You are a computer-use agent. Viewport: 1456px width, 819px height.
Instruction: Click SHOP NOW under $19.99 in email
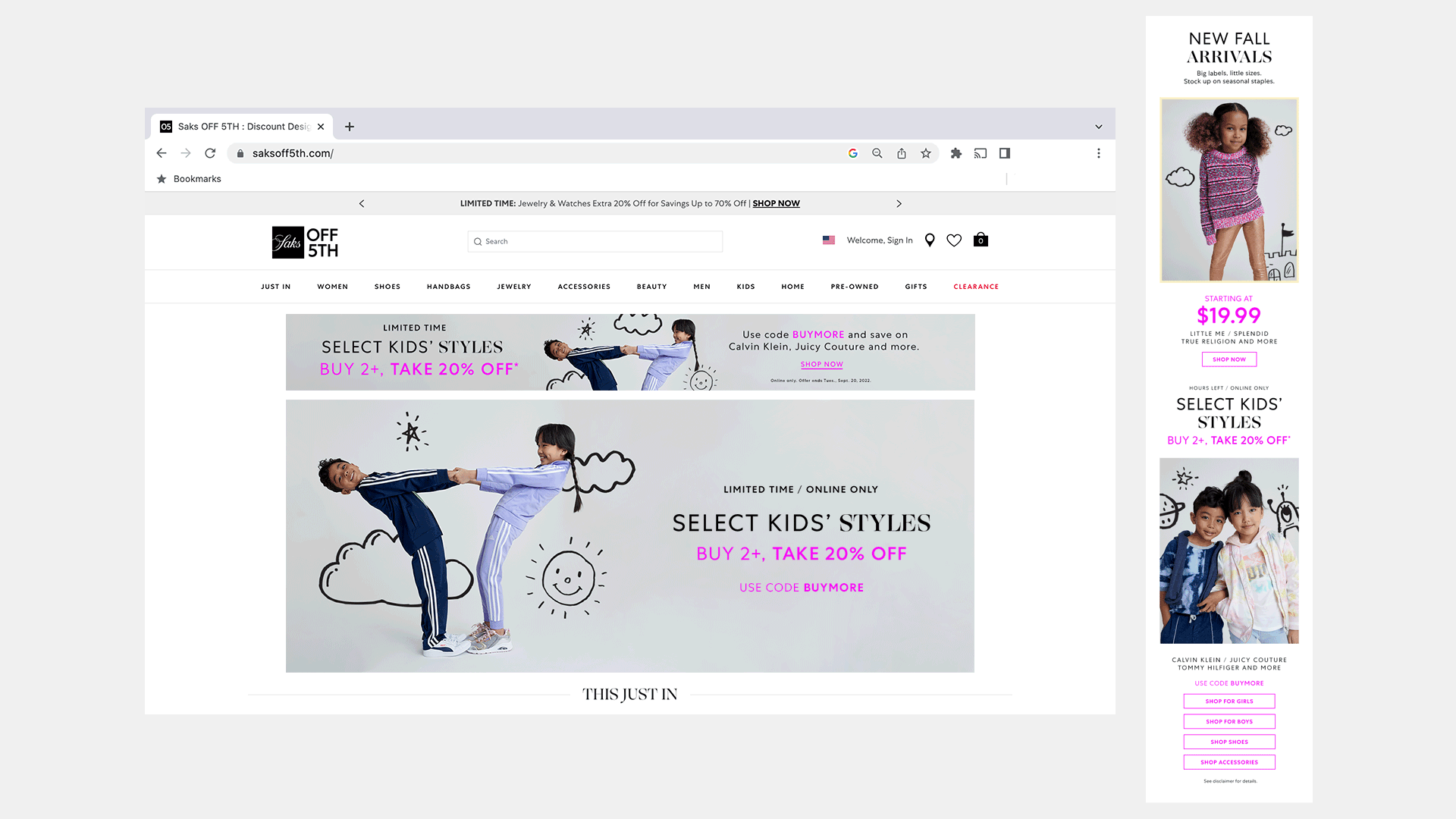point(1229,359)
